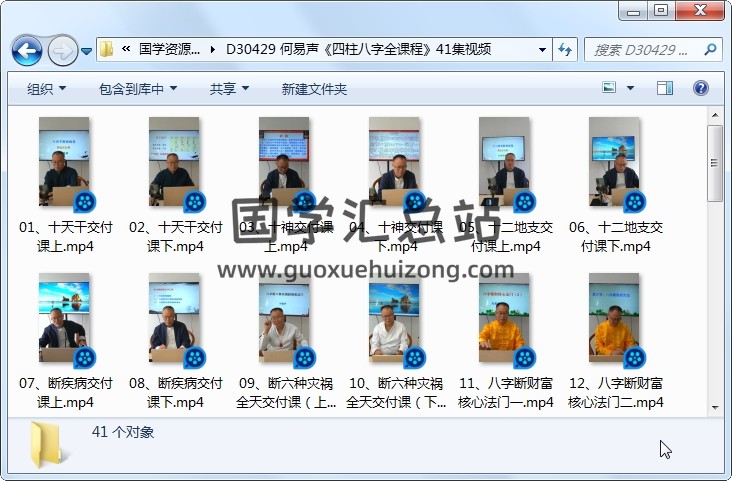The height and width of the screenshot is (481, 732).
Task: Open the 包含到库中 menu
Action: coord(138,89)
